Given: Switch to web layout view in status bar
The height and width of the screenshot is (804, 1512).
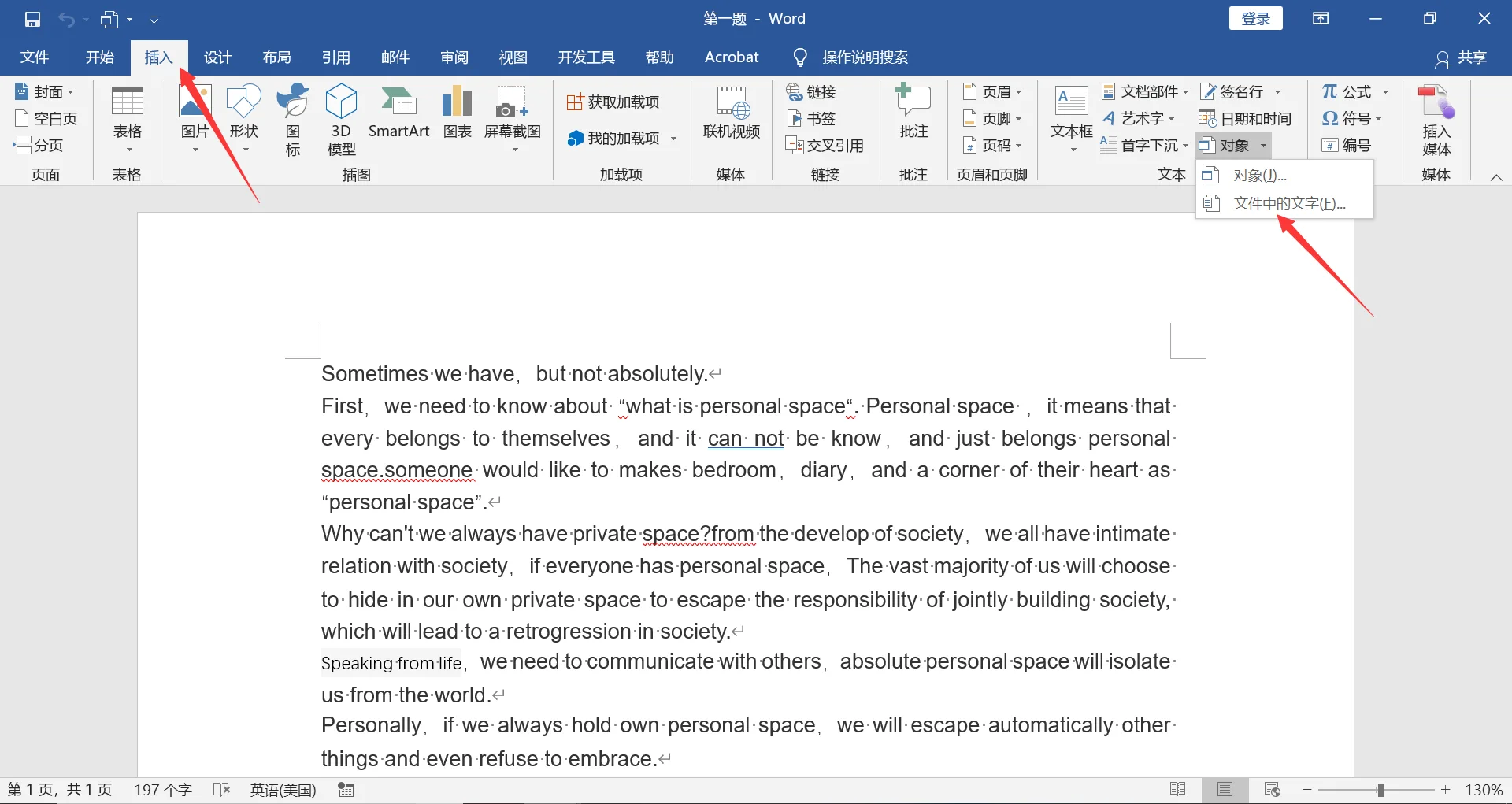Looking at the screenshot, I should [1272, 790].
